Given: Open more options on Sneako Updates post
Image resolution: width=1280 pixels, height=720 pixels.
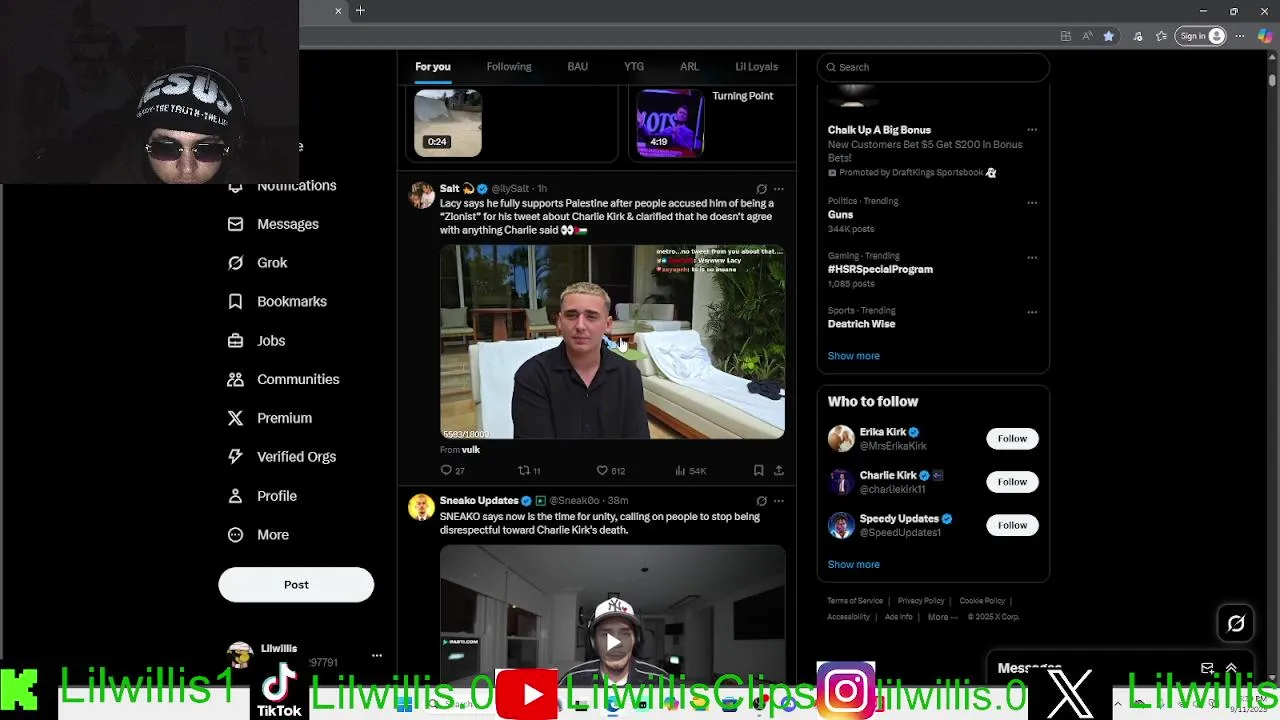Looking at the screenshot, I should (779, 501).
